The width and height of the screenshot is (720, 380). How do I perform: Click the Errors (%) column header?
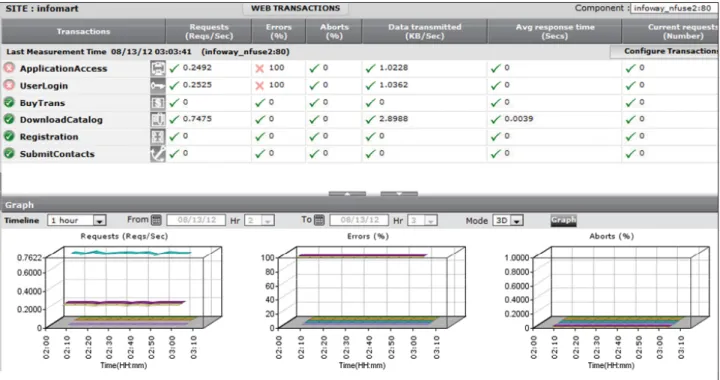279,31
